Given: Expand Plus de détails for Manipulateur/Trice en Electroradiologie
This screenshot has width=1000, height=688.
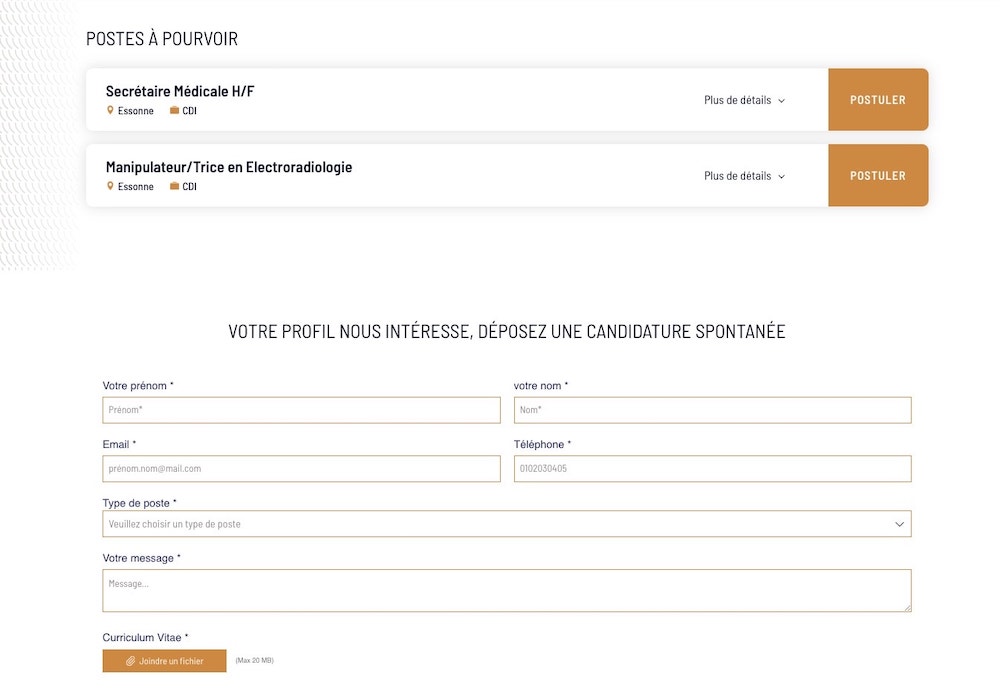Looking at the screenshot, I should (744, 176).
